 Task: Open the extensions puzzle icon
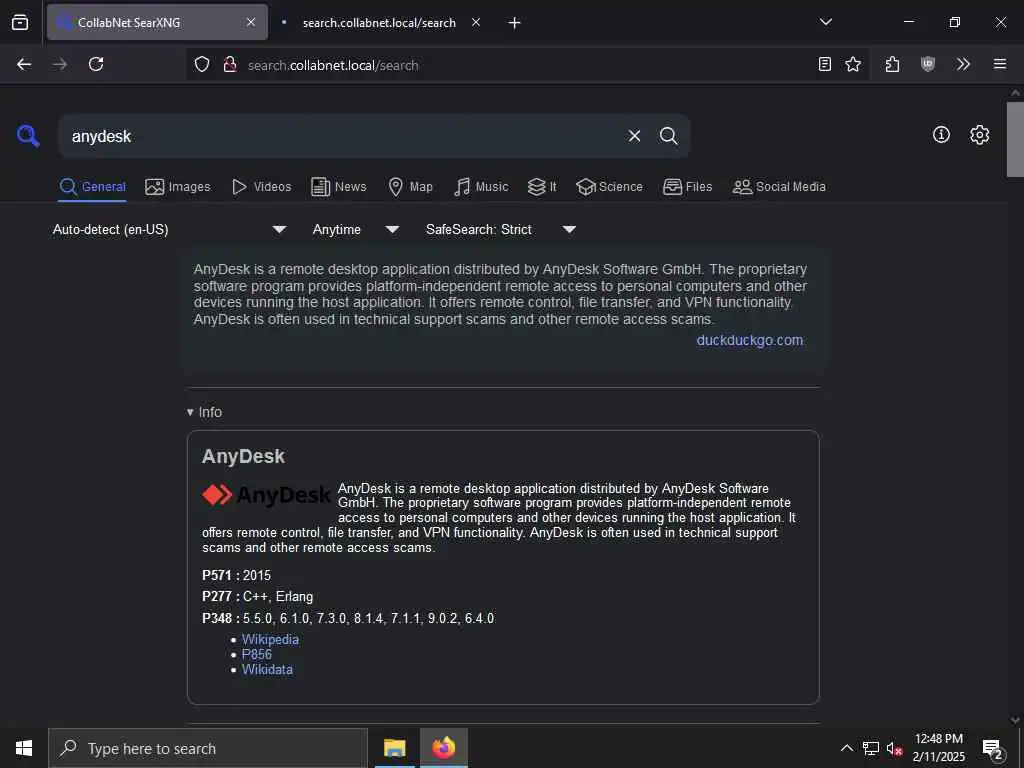pos(892,64)
